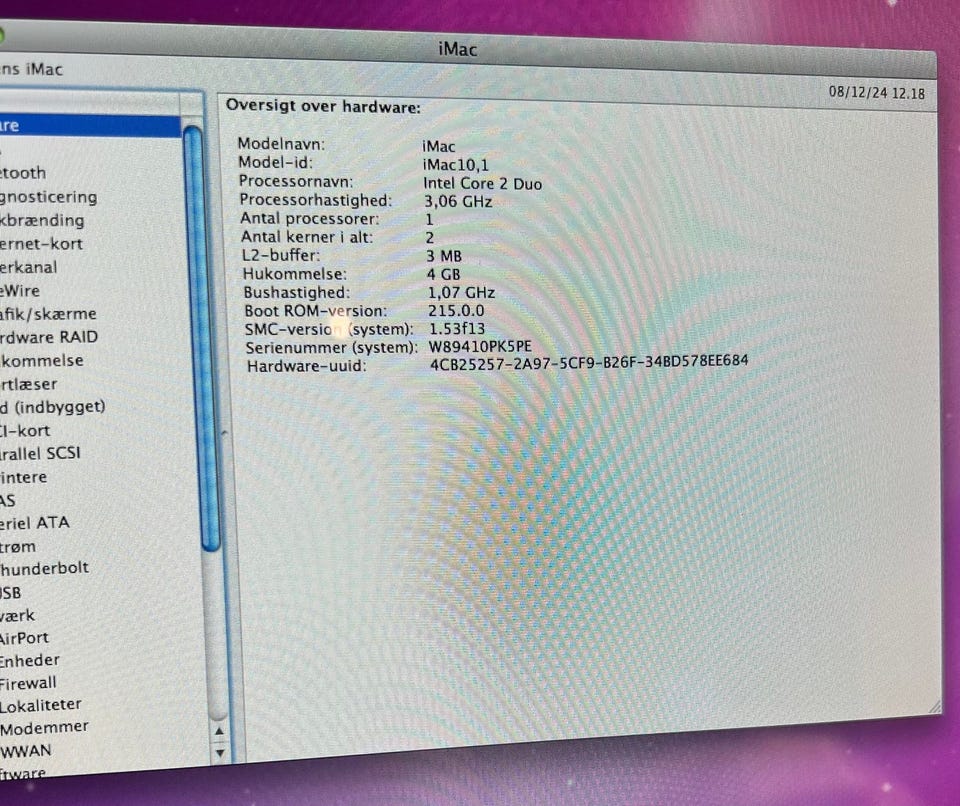
Task: Open the Firewall sidebar item
Action: 28,682
